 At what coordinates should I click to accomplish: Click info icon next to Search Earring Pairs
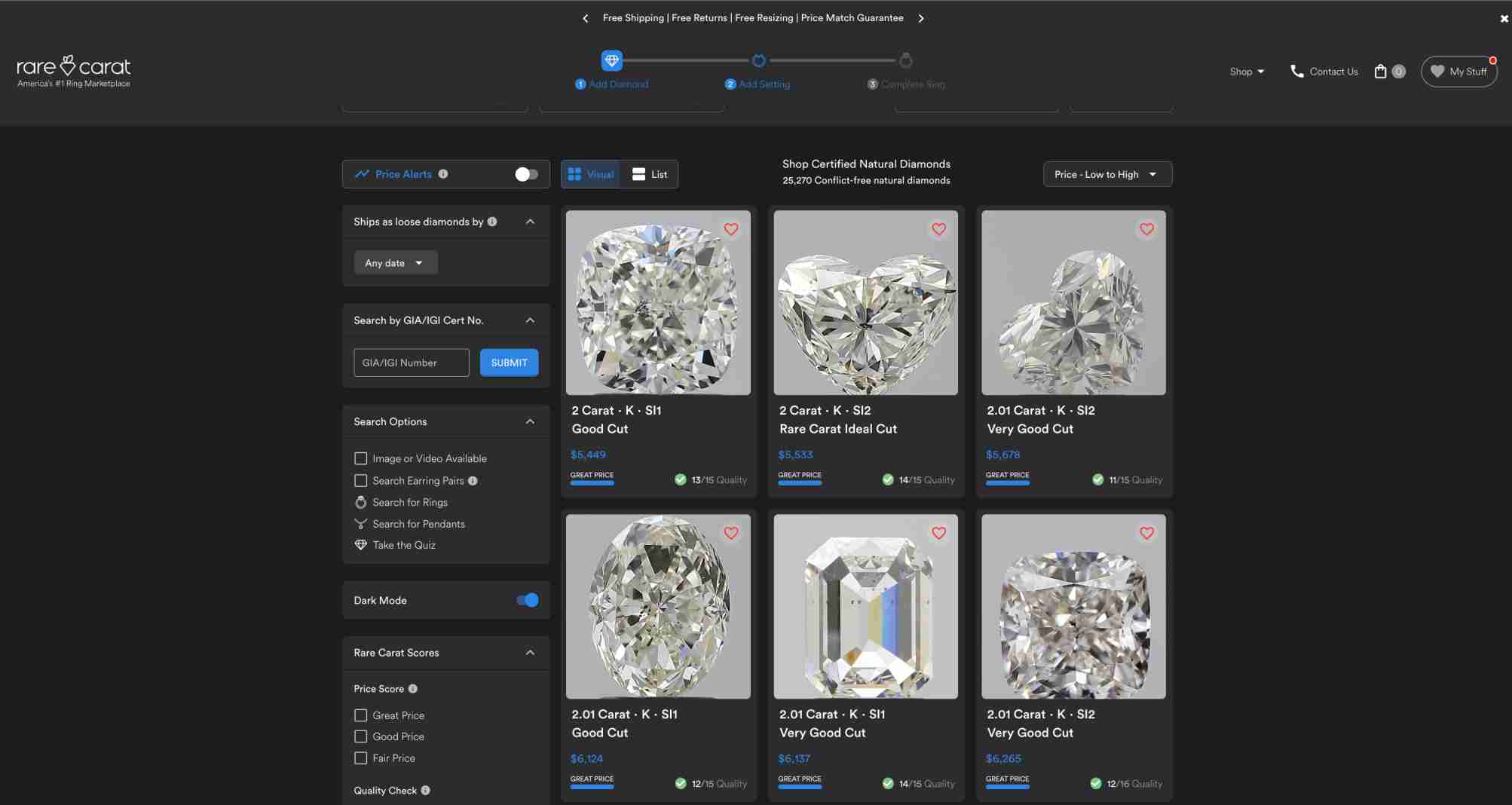[x=473, y=481]
